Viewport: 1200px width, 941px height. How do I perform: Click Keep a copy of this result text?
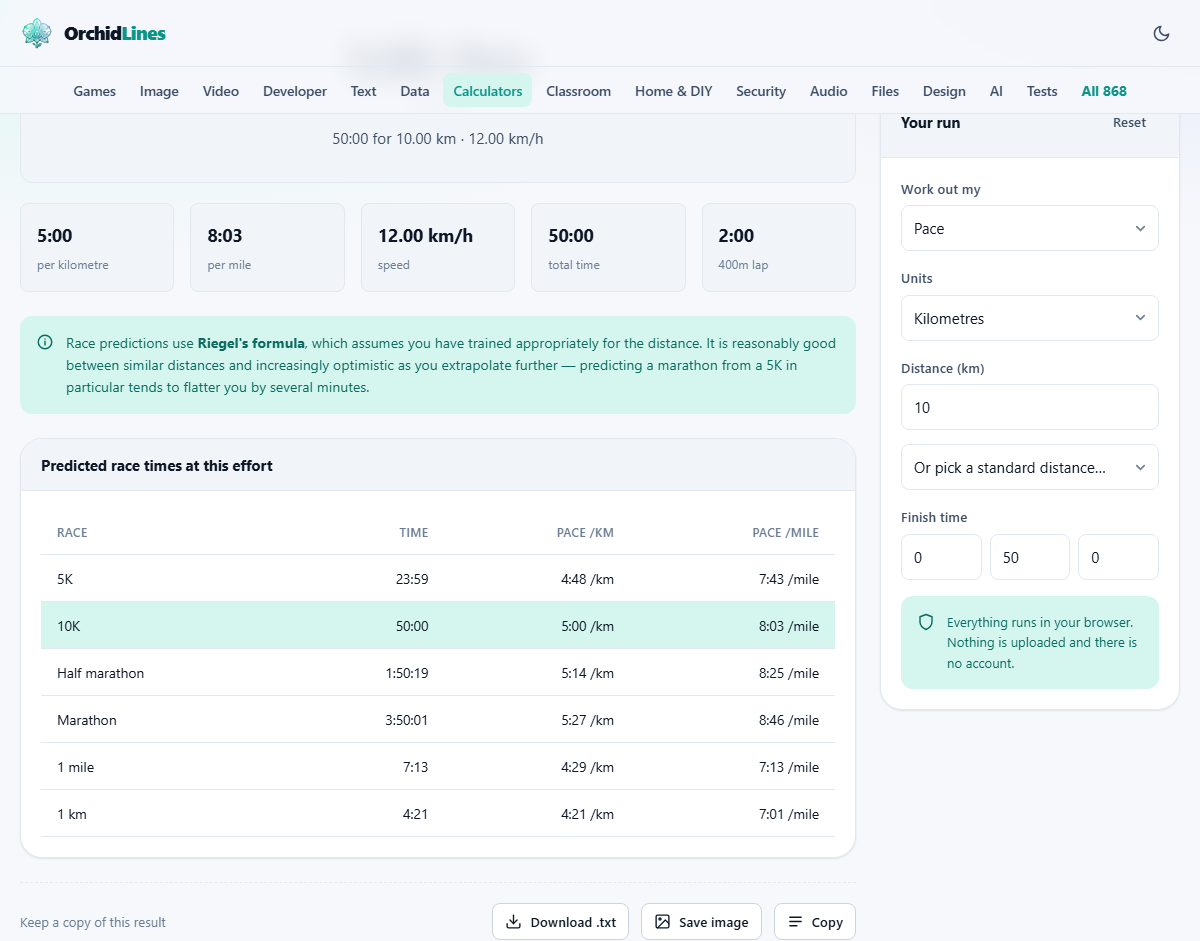click(x=93, y=923)
